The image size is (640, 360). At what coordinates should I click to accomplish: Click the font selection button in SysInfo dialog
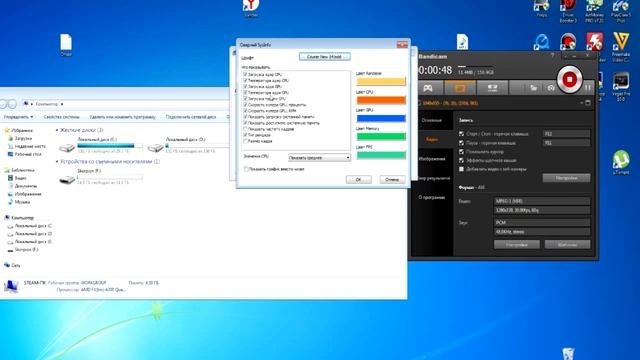(x=324, y=57)
